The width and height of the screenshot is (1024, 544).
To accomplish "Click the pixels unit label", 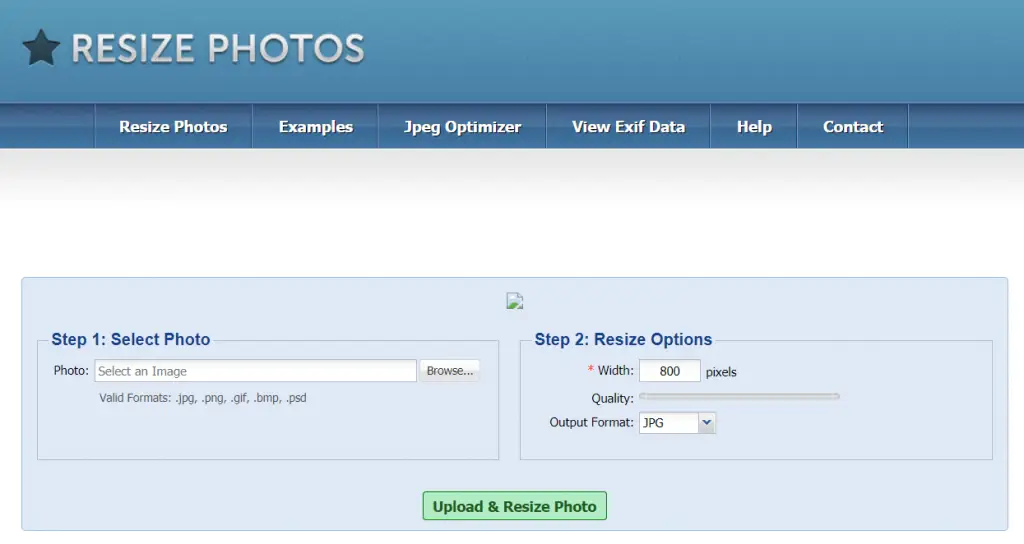I will point(721,372).
